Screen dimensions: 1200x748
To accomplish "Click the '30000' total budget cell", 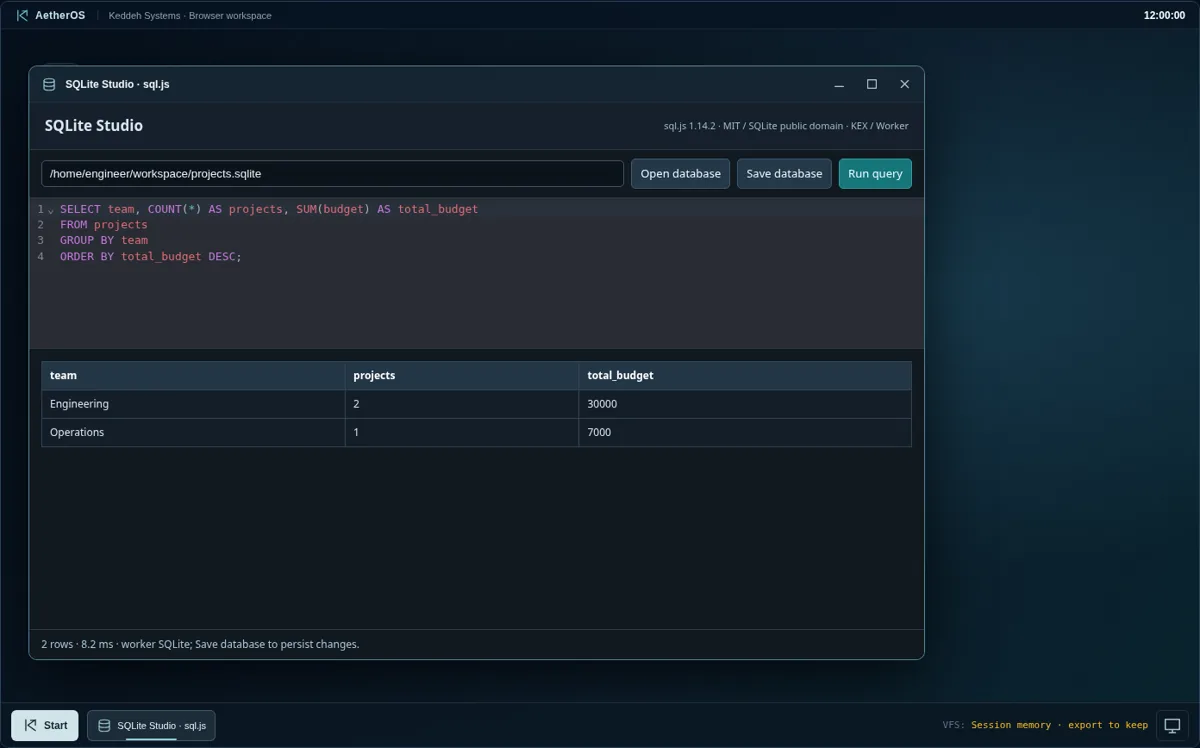I will point(745,404).
